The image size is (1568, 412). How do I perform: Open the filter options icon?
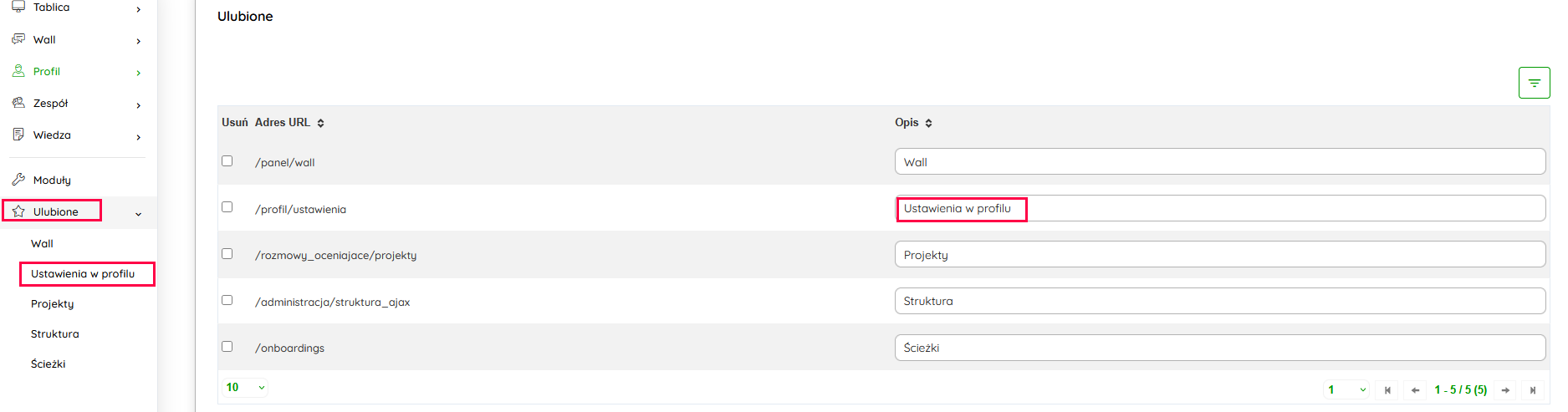click(1534, 83)
